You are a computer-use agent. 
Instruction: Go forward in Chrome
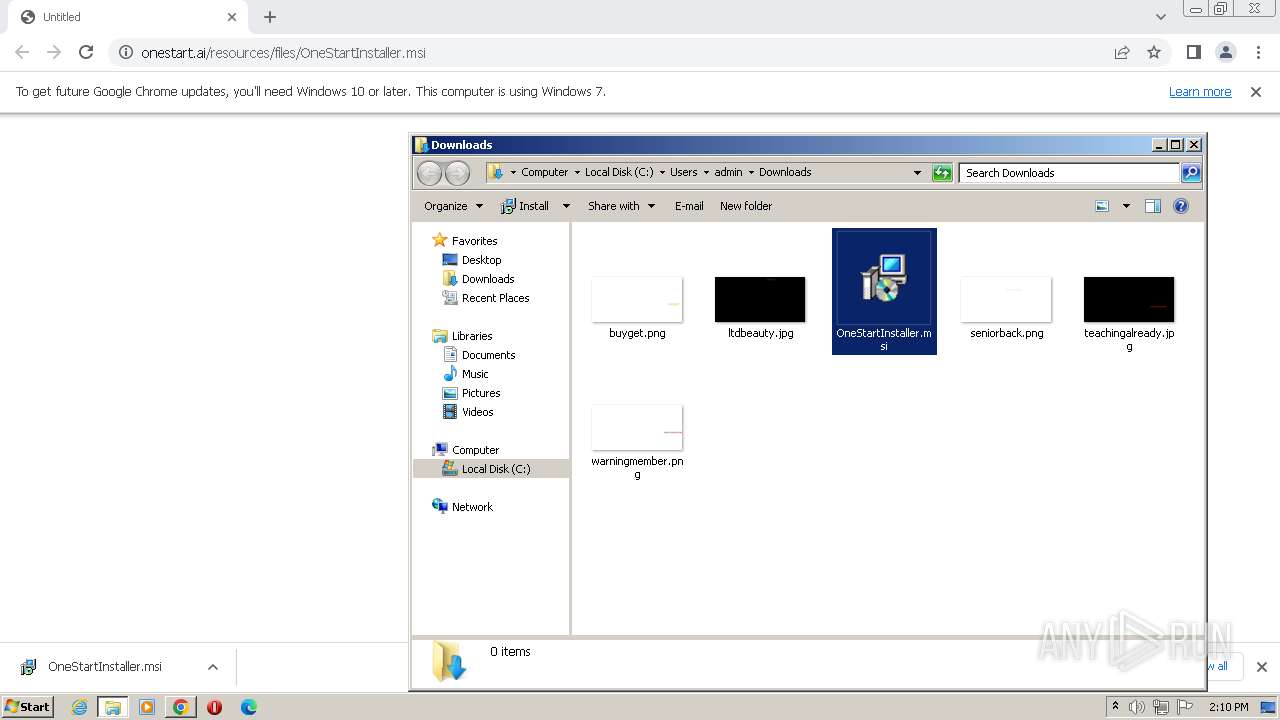coord(54,52)
